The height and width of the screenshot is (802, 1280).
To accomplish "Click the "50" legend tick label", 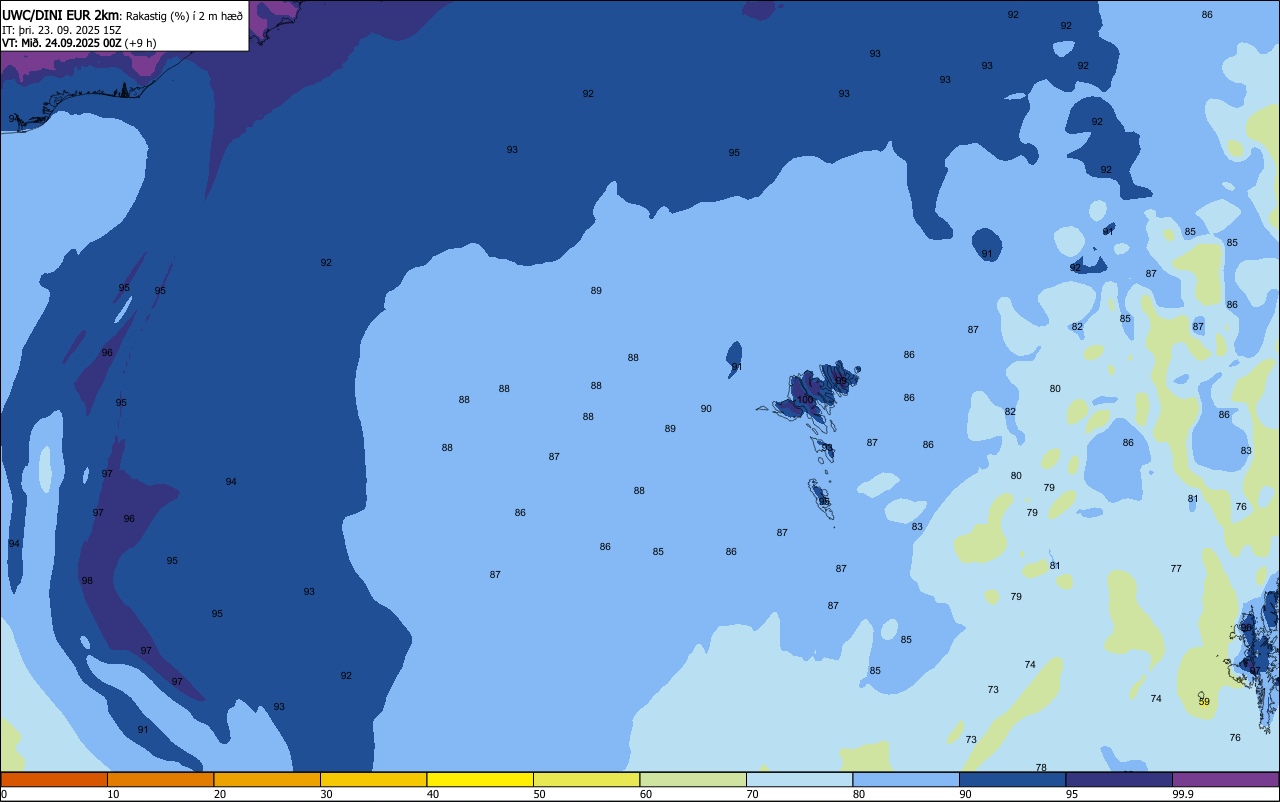I will pyautogui.click(x=540, y=794).
